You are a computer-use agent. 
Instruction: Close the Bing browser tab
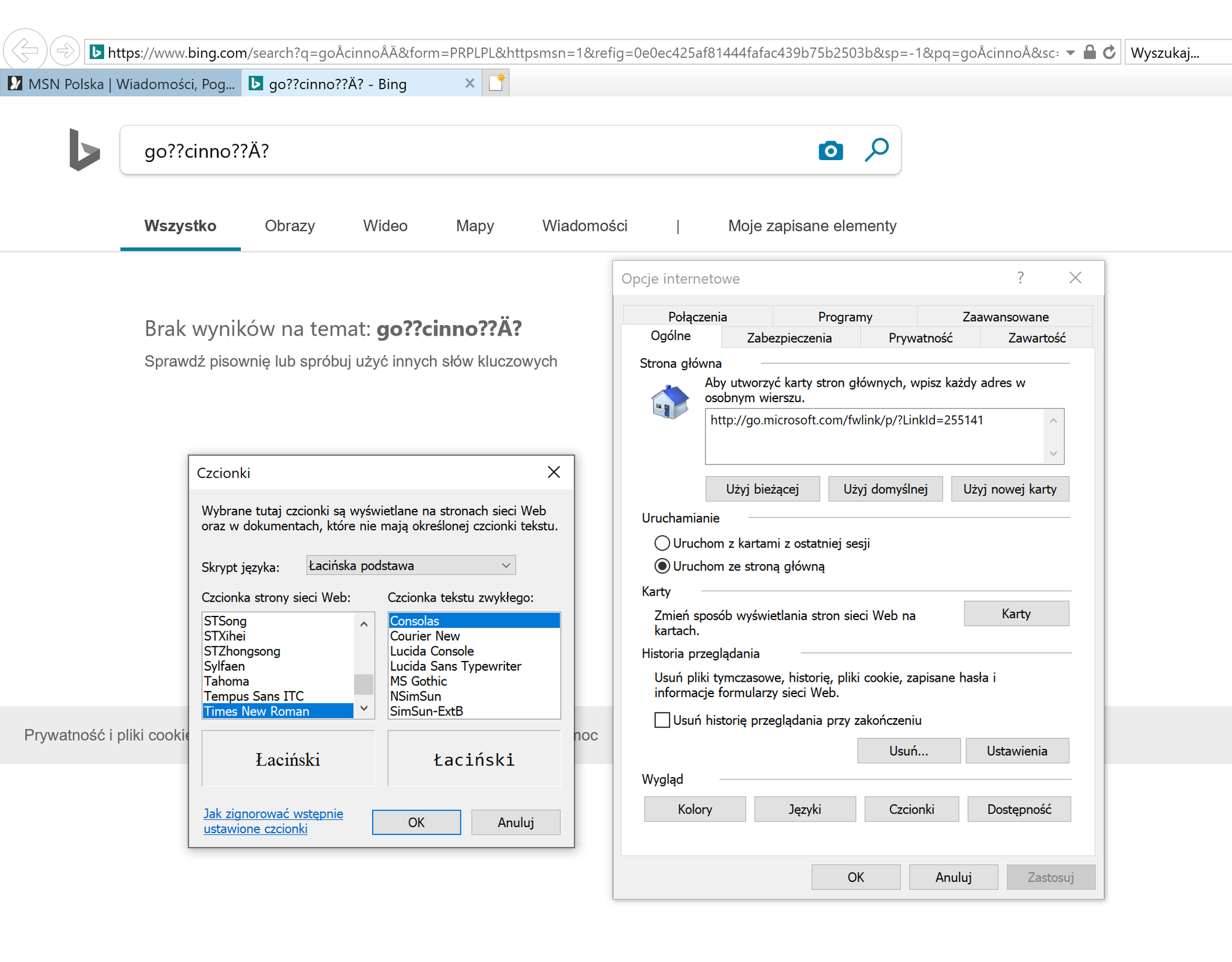[469, 83]
